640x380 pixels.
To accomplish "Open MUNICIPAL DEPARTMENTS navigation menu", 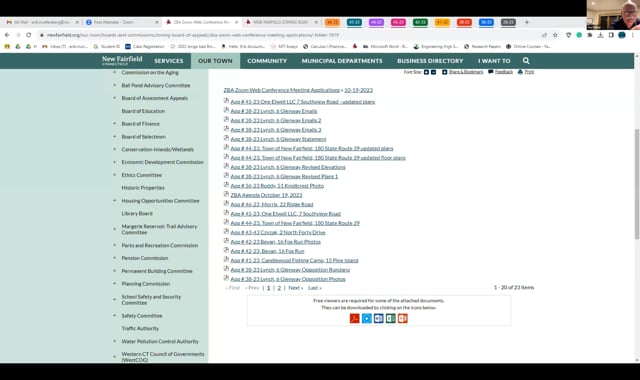I will pos(342,61).
